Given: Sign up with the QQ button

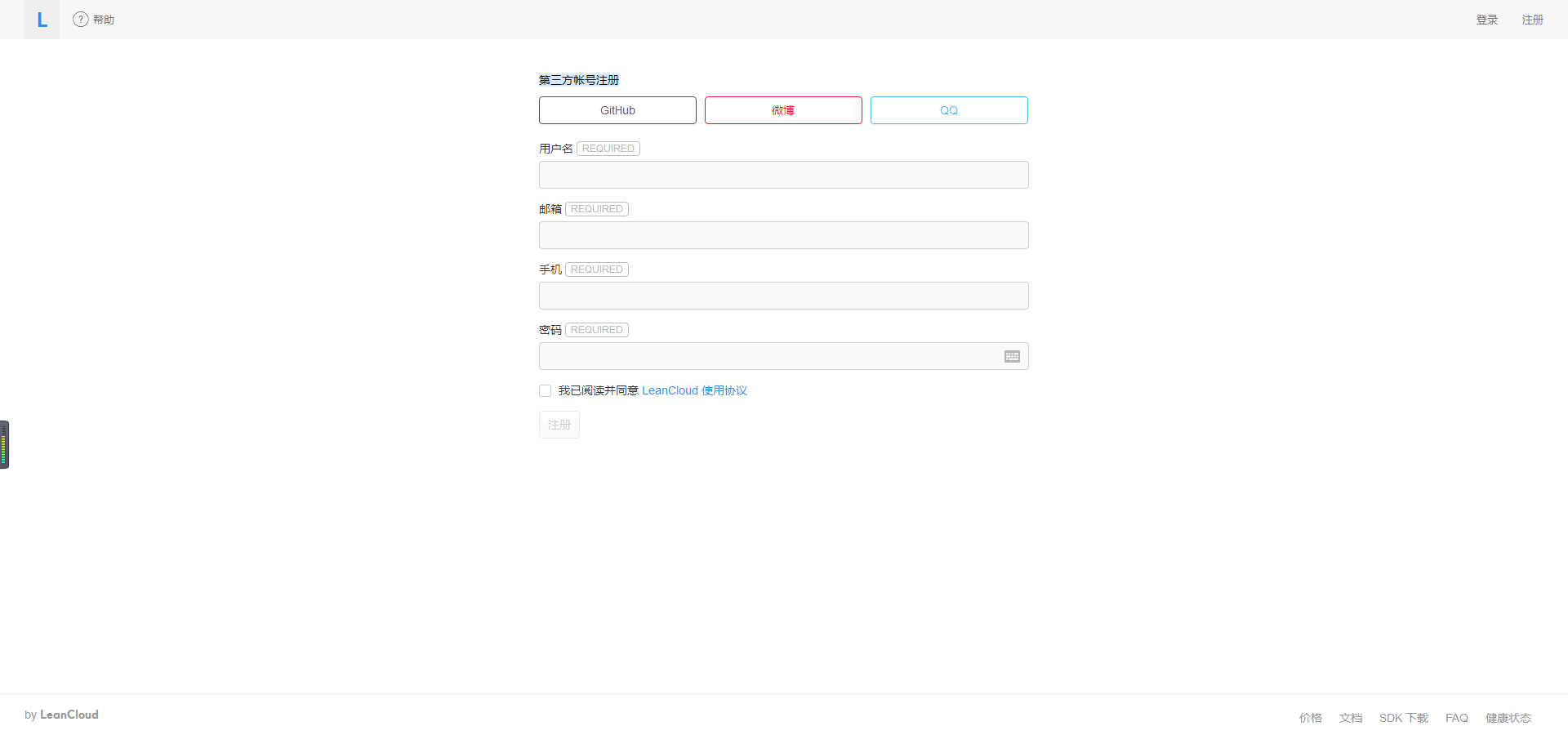Looking at the screenshot, I should click(949, 110).
